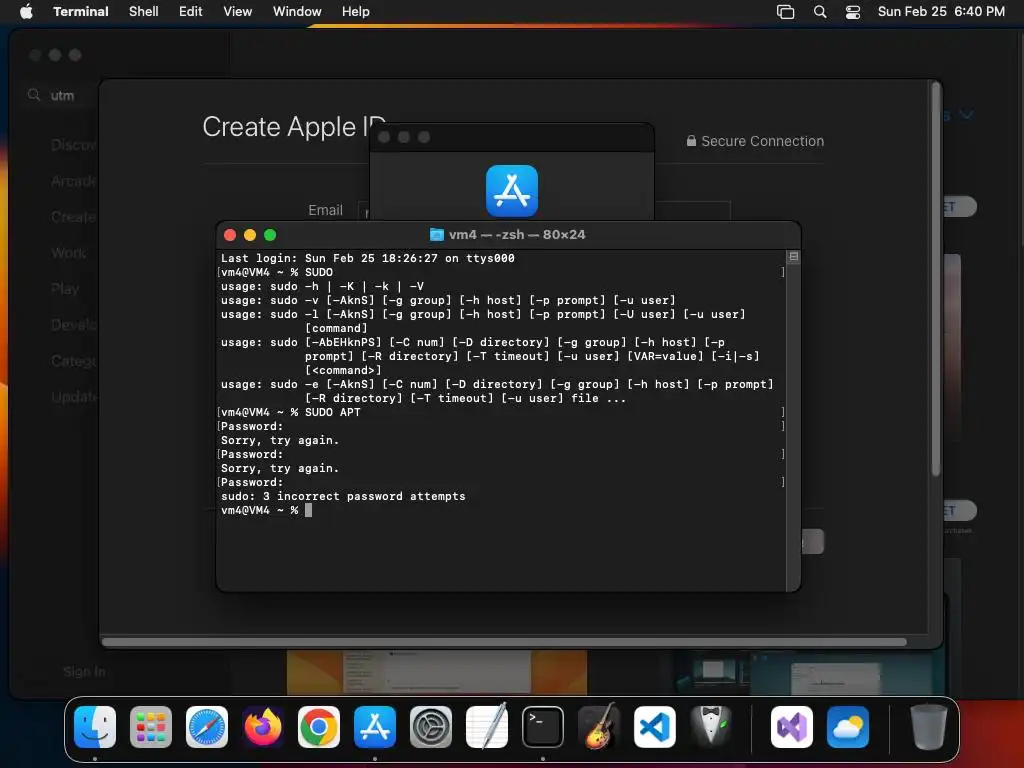Click the Secure Connection lock label
1024x768 pixels.
(x=755, y=141)
